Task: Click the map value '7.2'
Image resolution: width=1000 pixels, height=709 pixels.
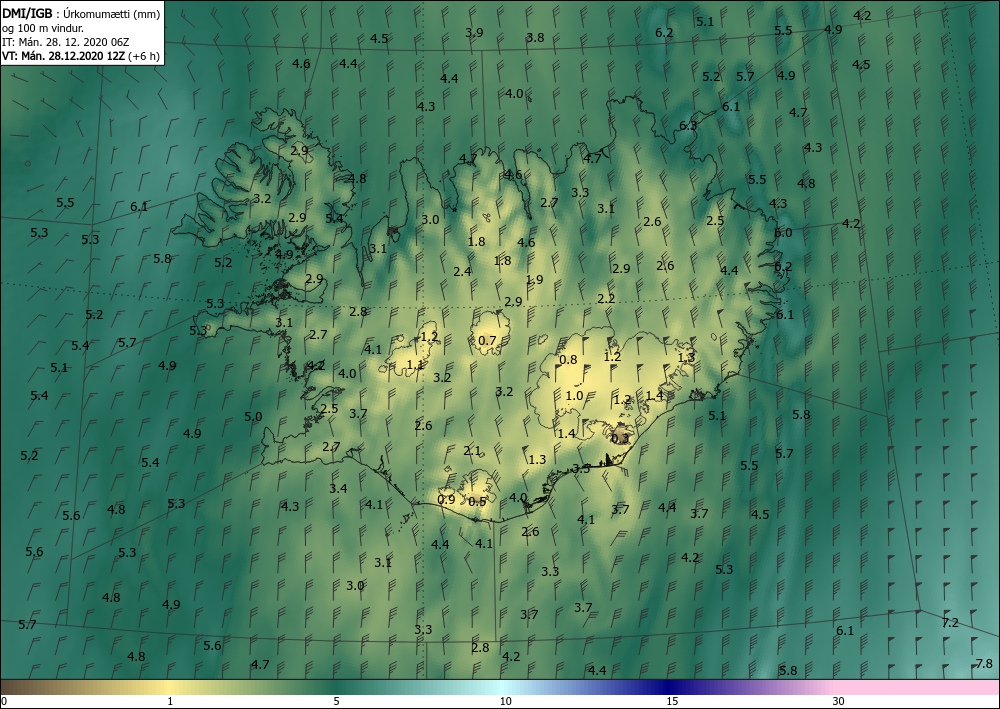Action: tap(950, 622)
